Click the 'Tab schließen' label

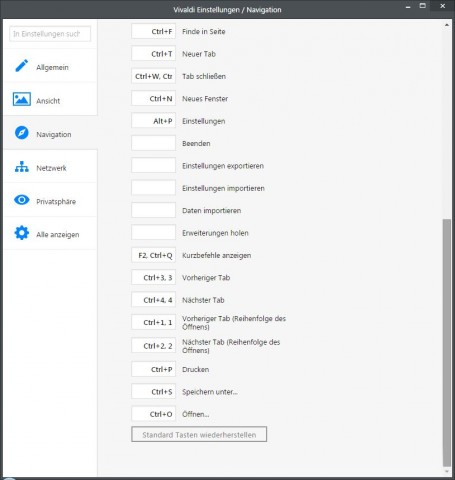click(204, 76)
